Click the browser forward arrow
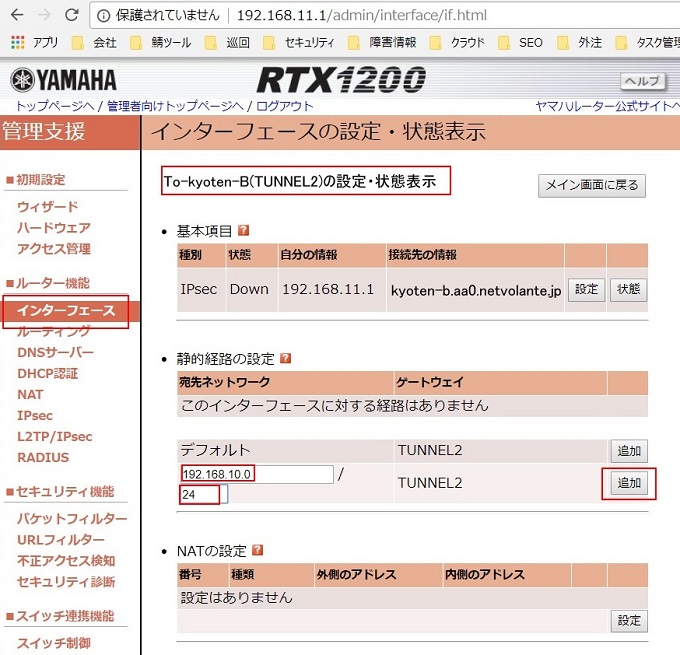This screenshot has height=655, width=680. tap(44, 15)
